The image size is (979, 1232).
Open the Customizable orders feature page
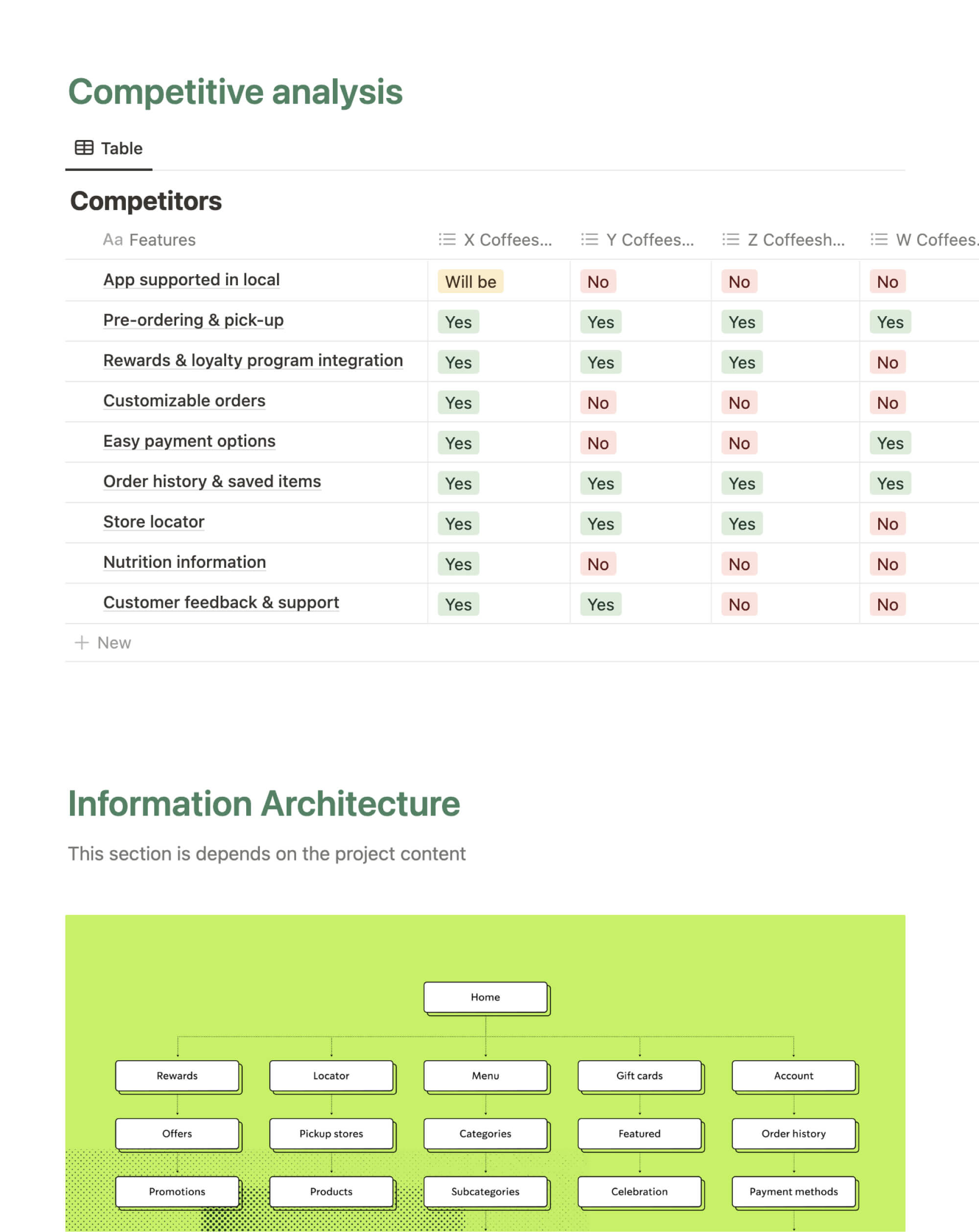(184, 400)
